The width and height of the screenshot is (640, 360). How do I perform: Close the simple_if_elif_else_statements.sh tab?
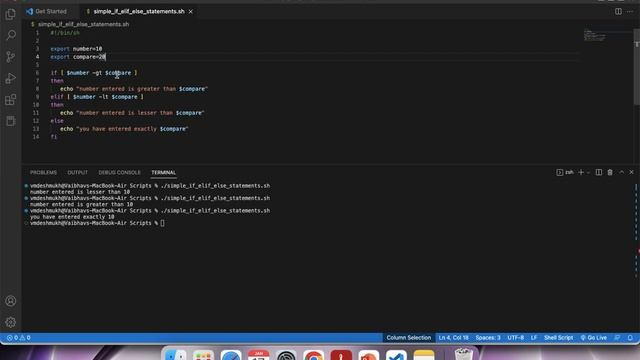pos(191,11)
